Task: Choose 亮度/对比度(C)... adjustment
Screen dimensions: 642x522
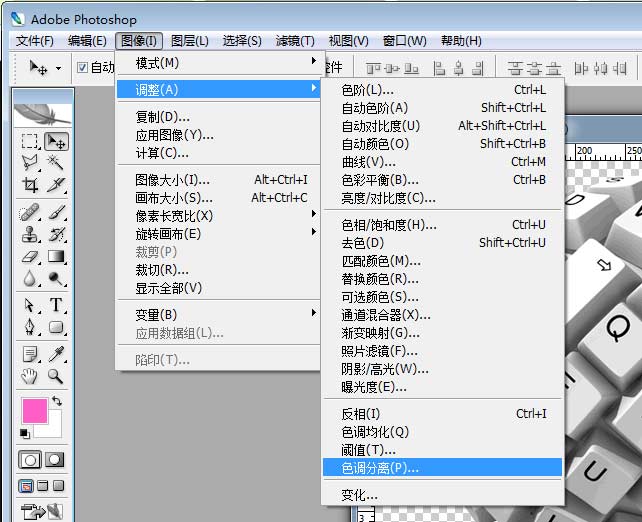Action: click(442, 198)
